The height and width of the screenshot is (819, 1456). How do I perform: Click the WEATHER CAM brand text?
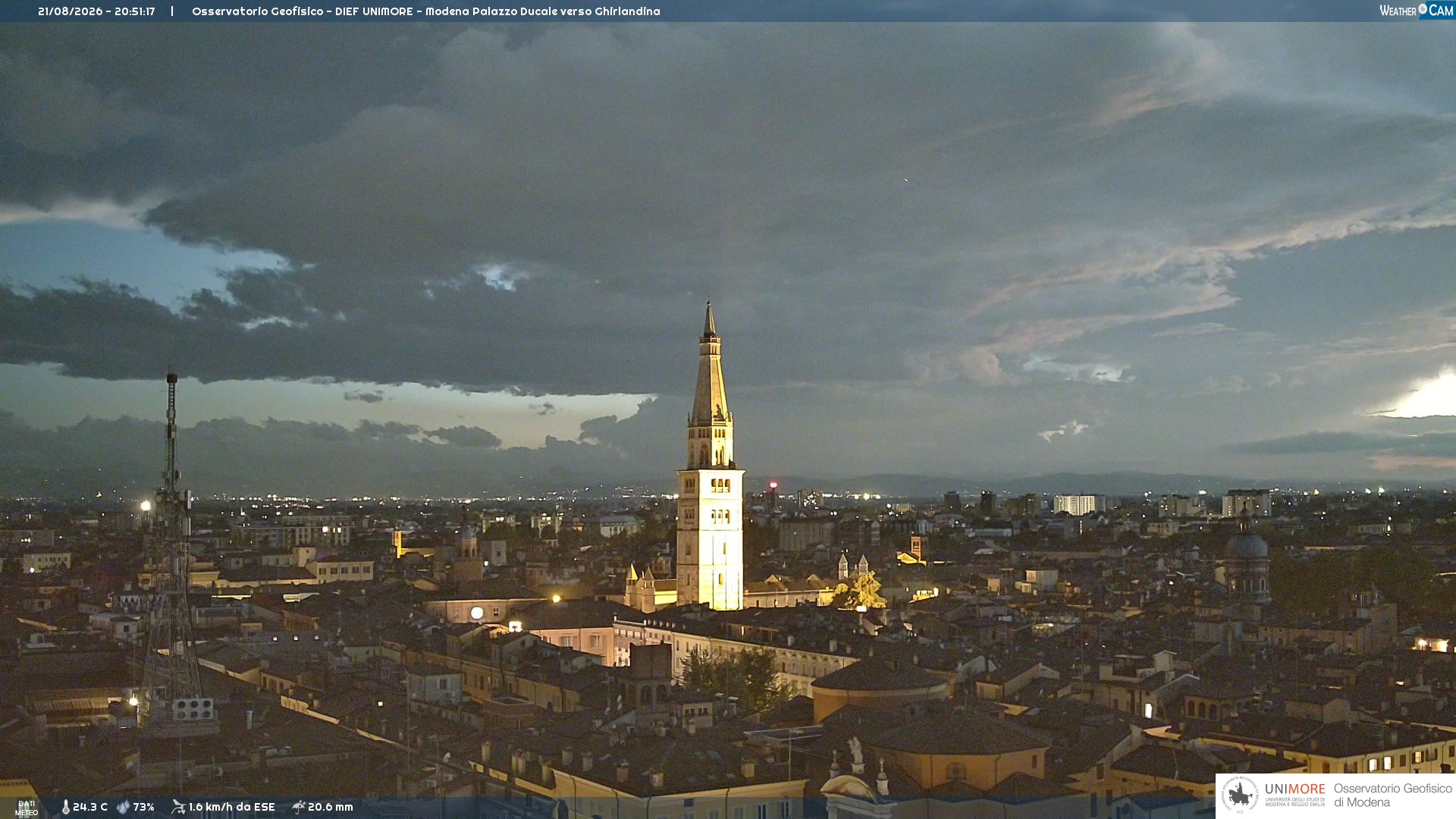pos(1417,11)
